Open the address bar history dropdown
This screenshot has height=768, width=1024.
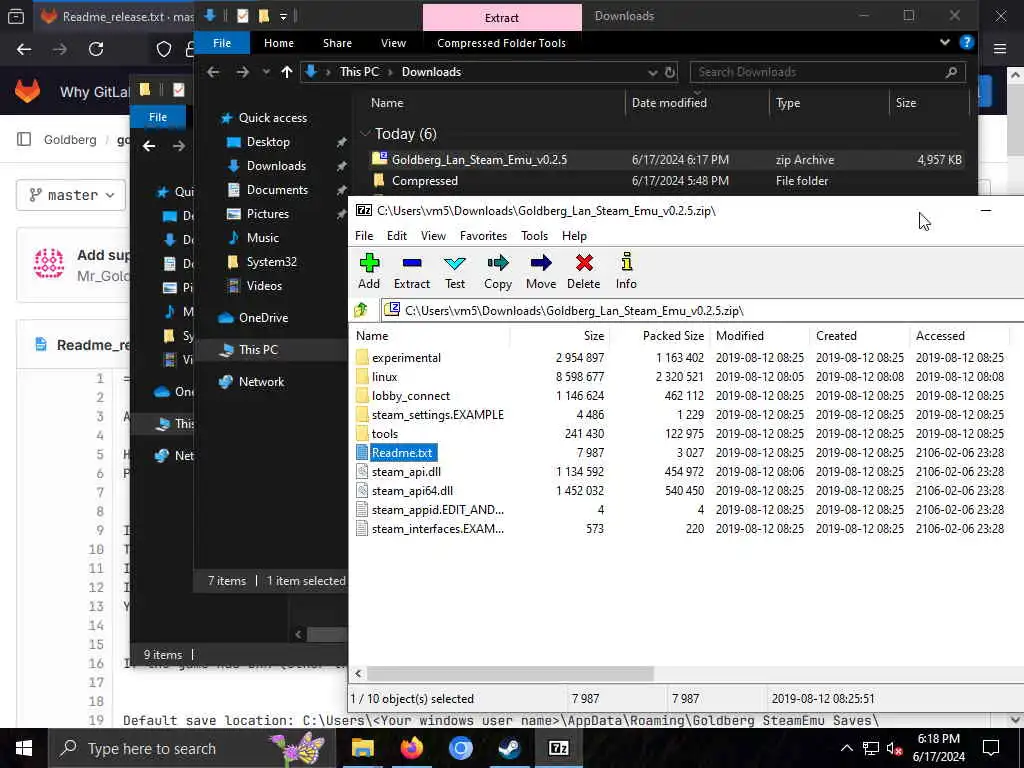tap(652, 72)
